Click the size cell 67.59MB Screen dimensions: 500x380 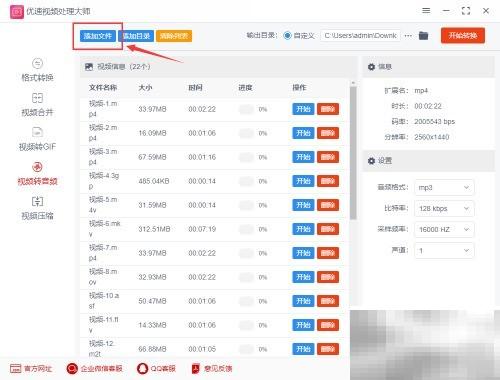point(152,157)
